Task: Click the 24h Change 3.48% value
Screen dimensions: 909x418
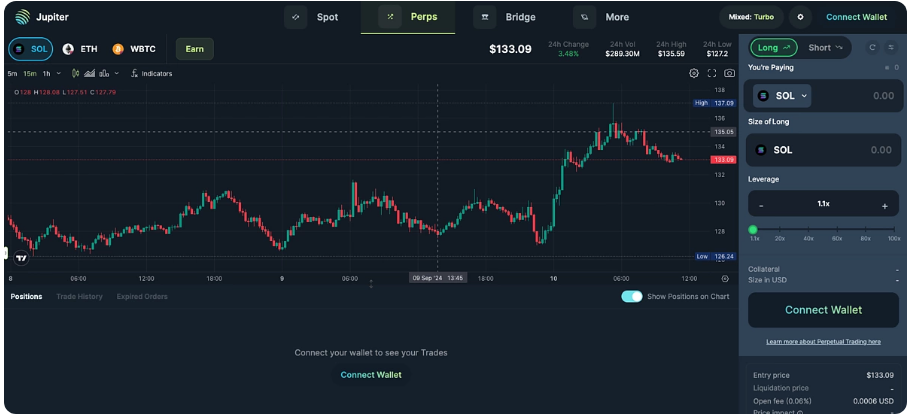Action: point(568,54)
